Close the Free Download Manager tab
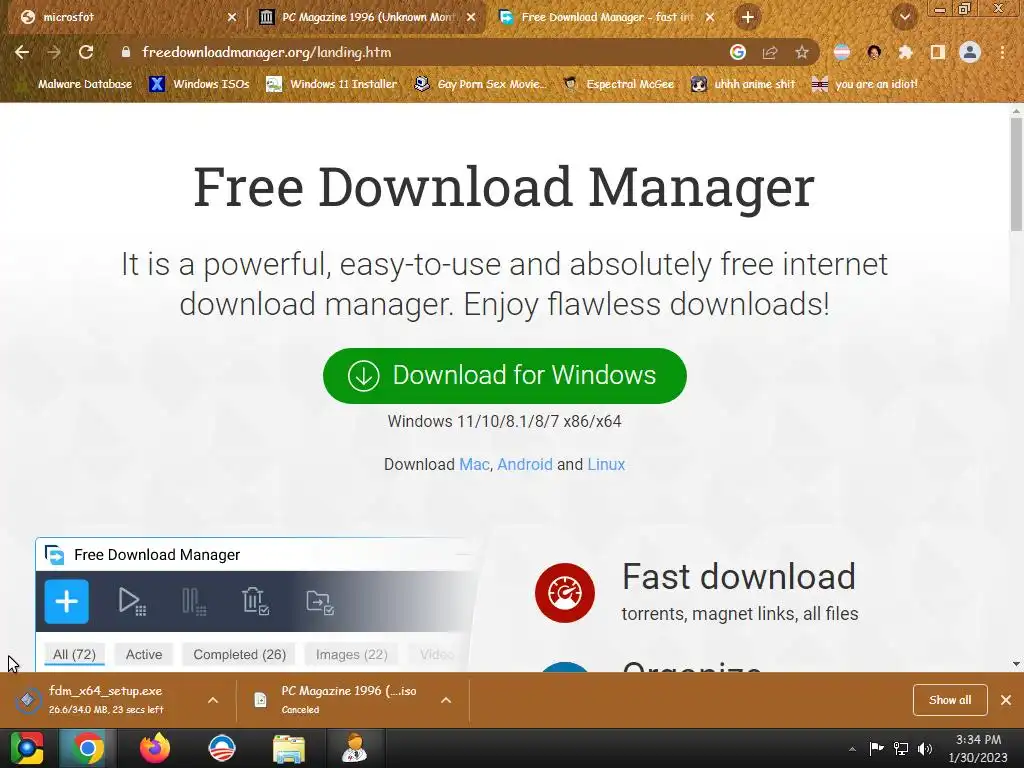The width and height of the screenshot is (1024, 768). [710, 17]
